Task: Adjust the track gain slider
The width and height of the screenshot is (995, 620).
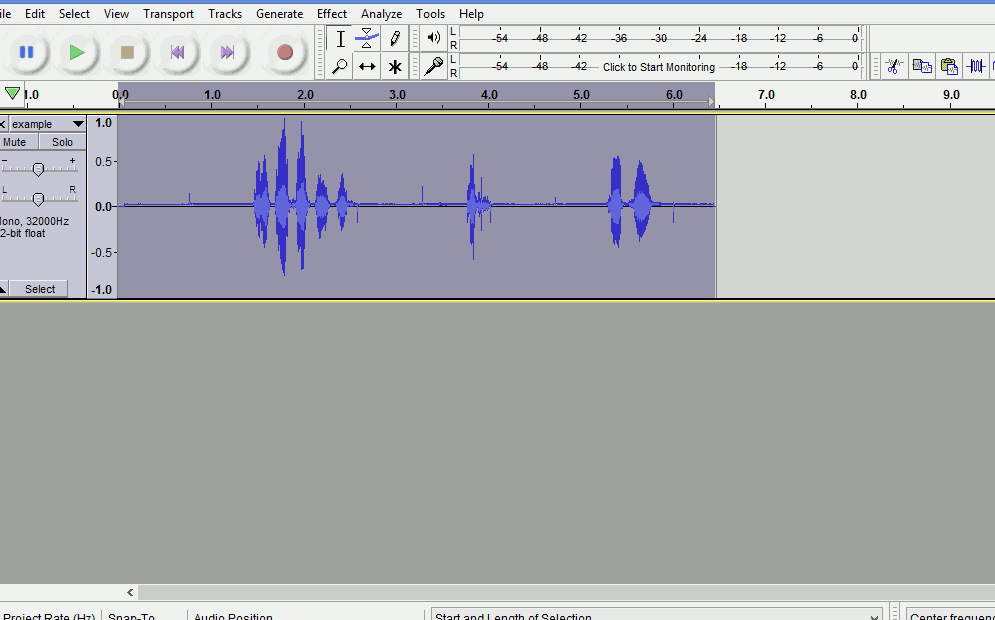Action: [x=40, y=168]
